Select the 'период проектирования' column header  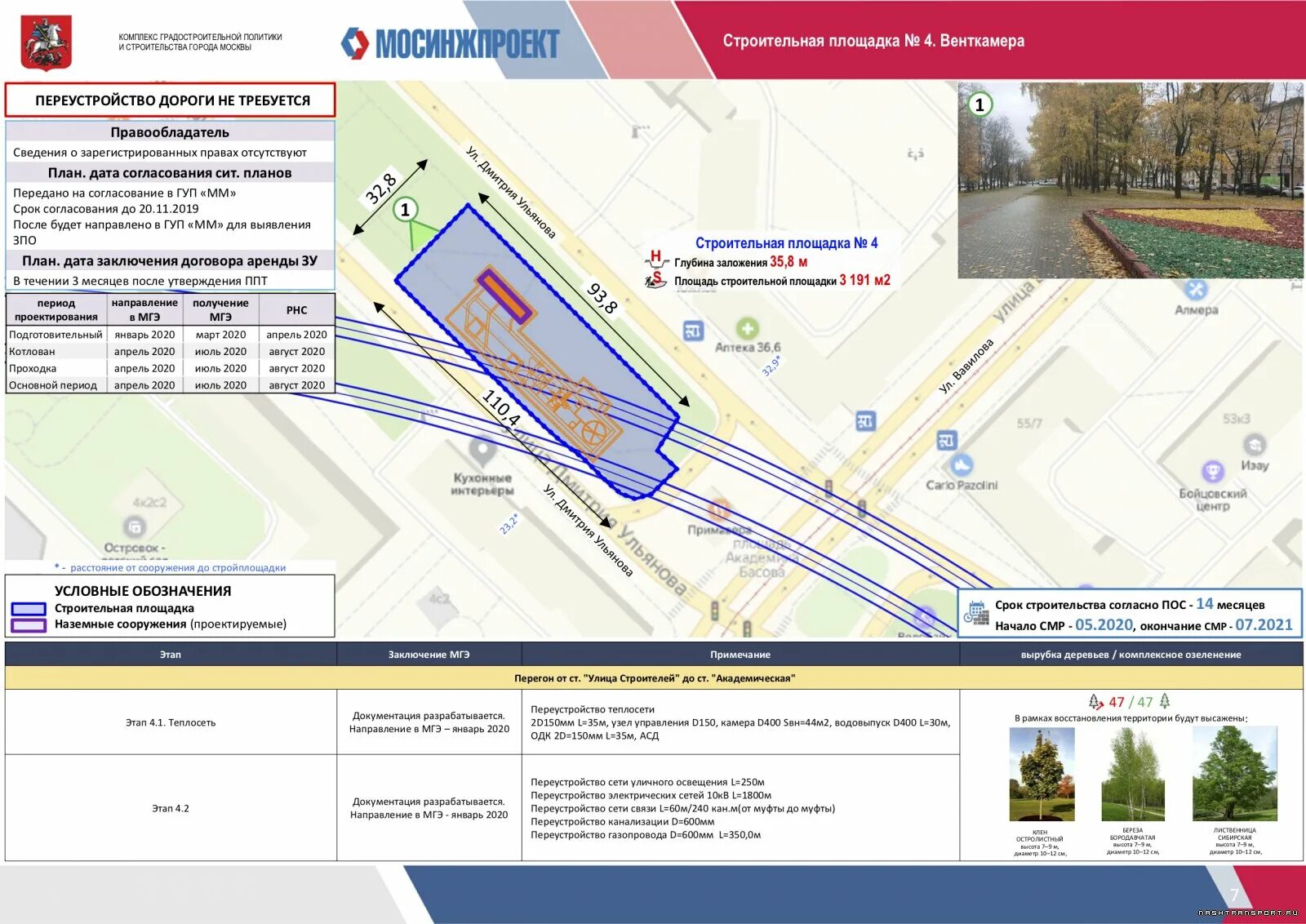(x=56, y=310)
